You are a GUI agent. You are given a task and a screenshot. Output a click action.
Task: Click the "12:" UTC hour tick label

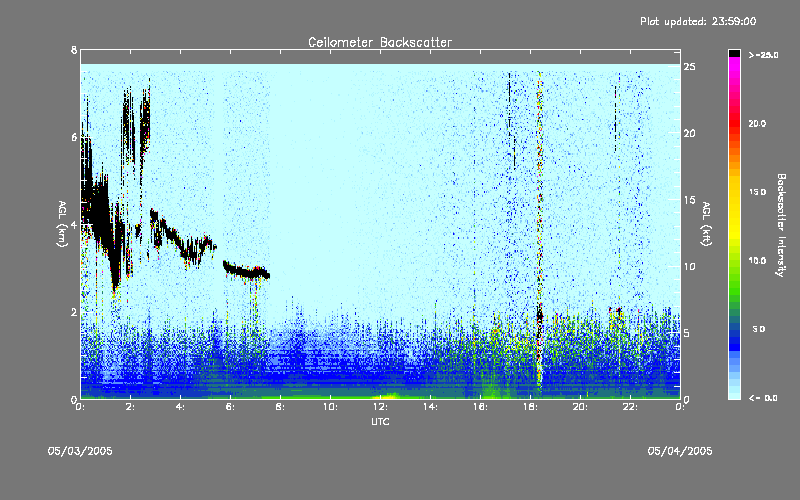click(x=381, y=407)
